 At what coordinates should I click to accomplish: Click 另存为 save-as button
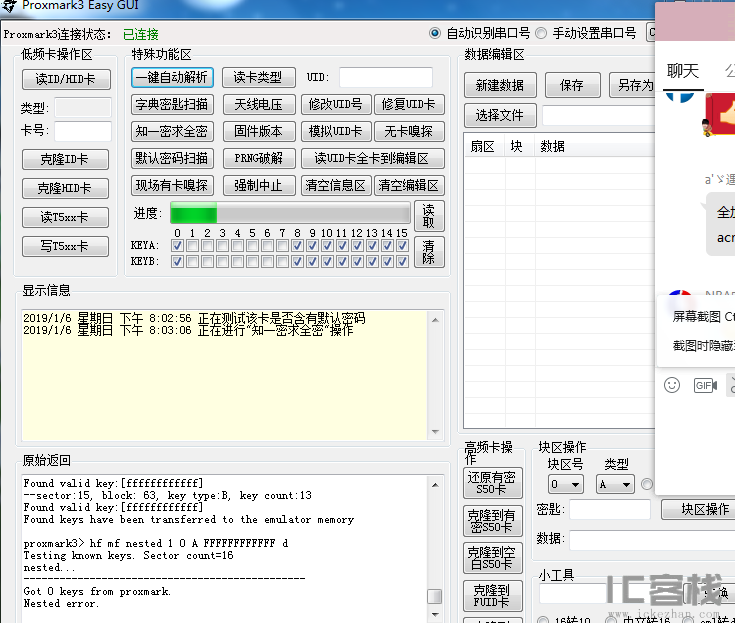[x=633, y=85]
